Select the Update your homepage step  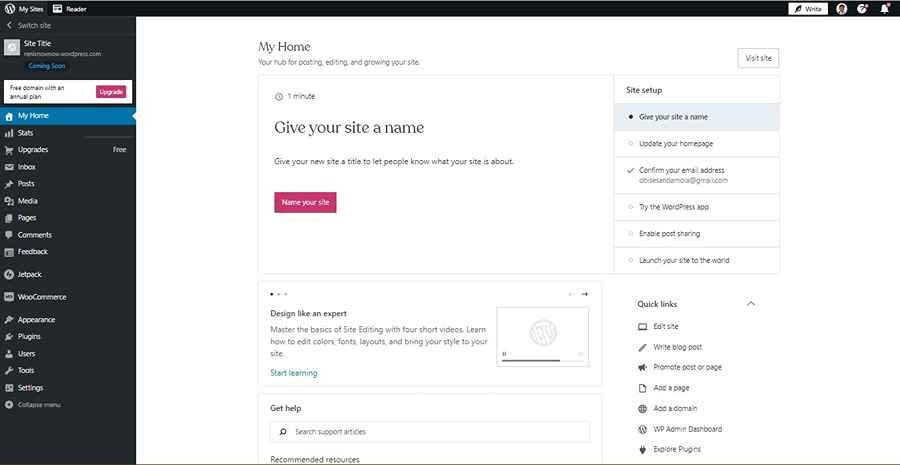pos(697,144)
